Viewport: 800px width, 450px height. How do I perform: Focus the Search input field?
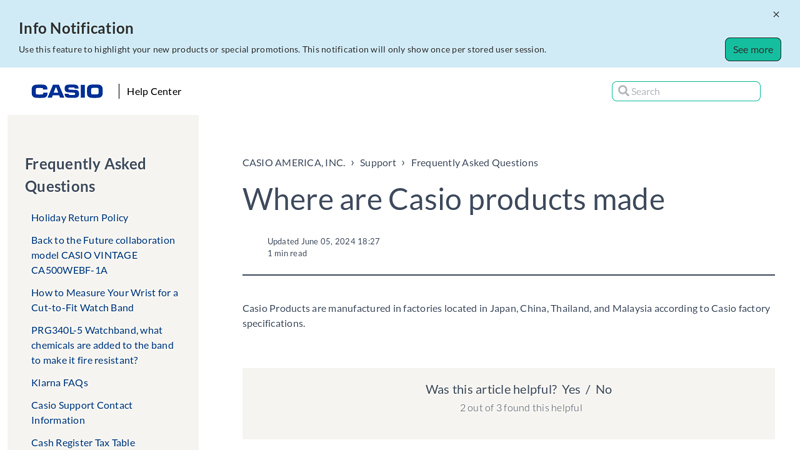click(686, 91)
